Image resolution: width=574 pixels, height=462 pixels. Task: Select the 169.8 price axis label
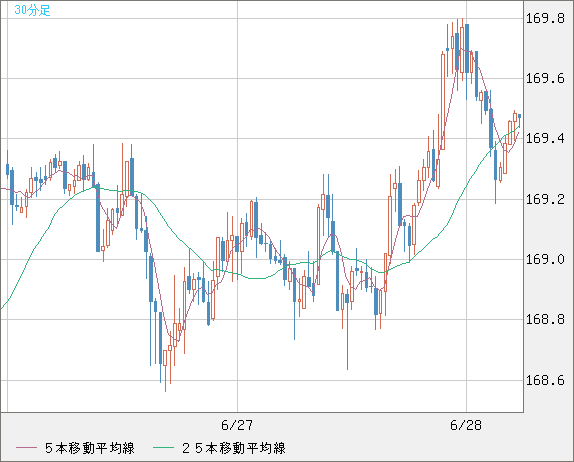coord(545,18)
